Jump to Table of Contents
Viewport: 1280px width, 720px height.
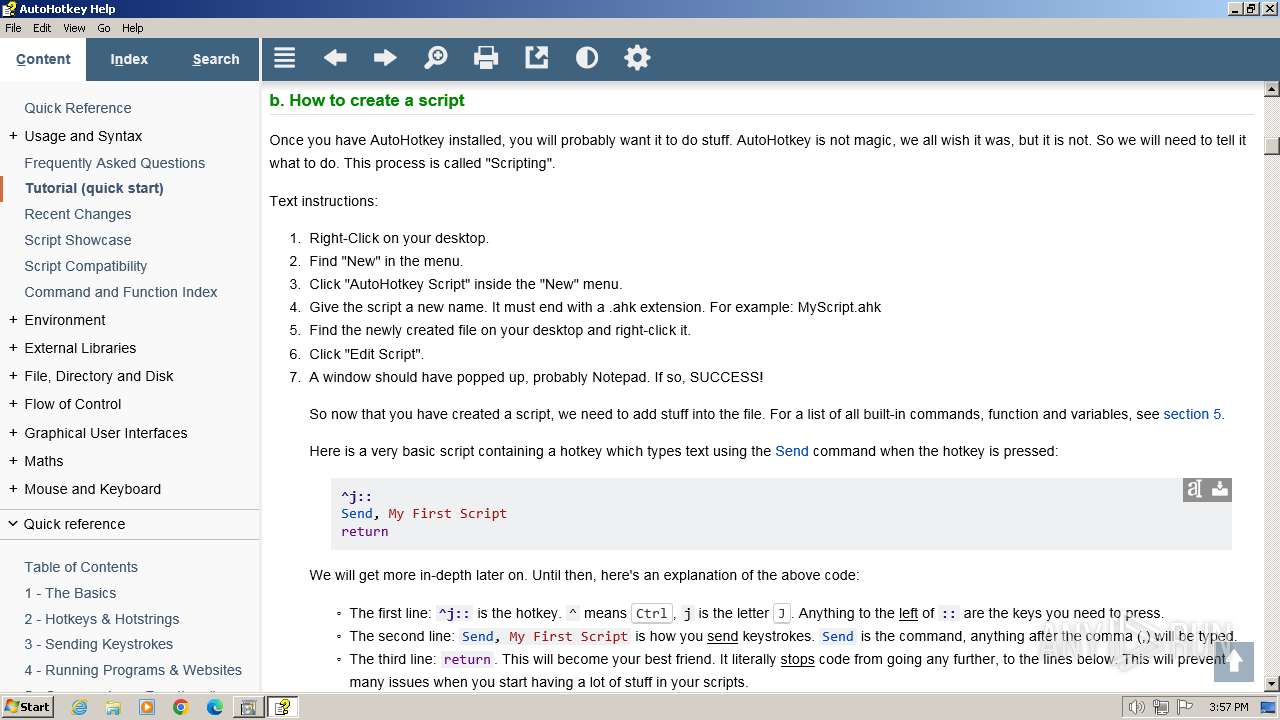81,567
